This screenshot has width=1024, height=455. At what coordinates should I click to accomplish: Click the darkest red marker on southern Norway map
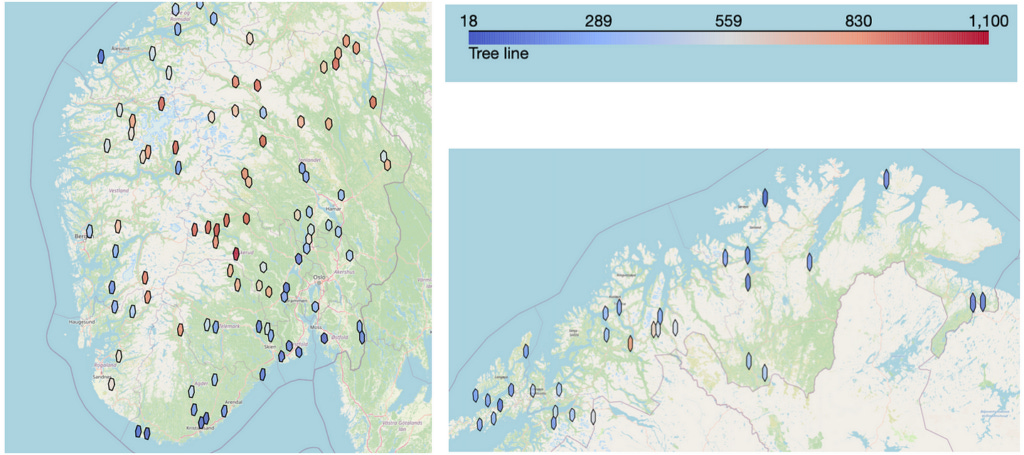coord(236,254)
